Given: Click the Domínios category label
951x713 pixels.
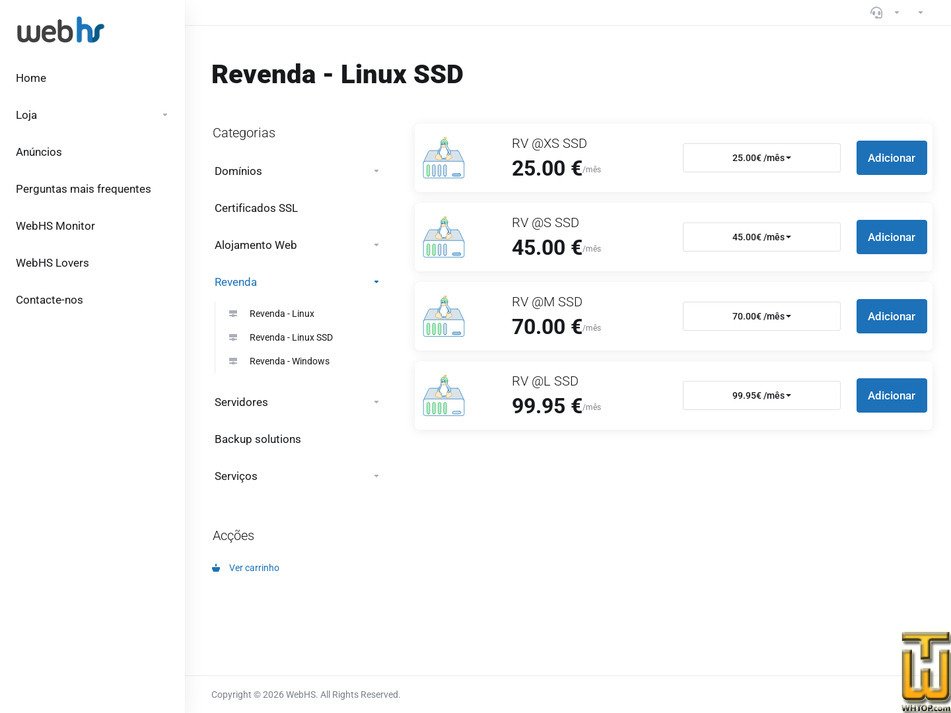Looking at the screenshot, I should [x=238, y=171].
